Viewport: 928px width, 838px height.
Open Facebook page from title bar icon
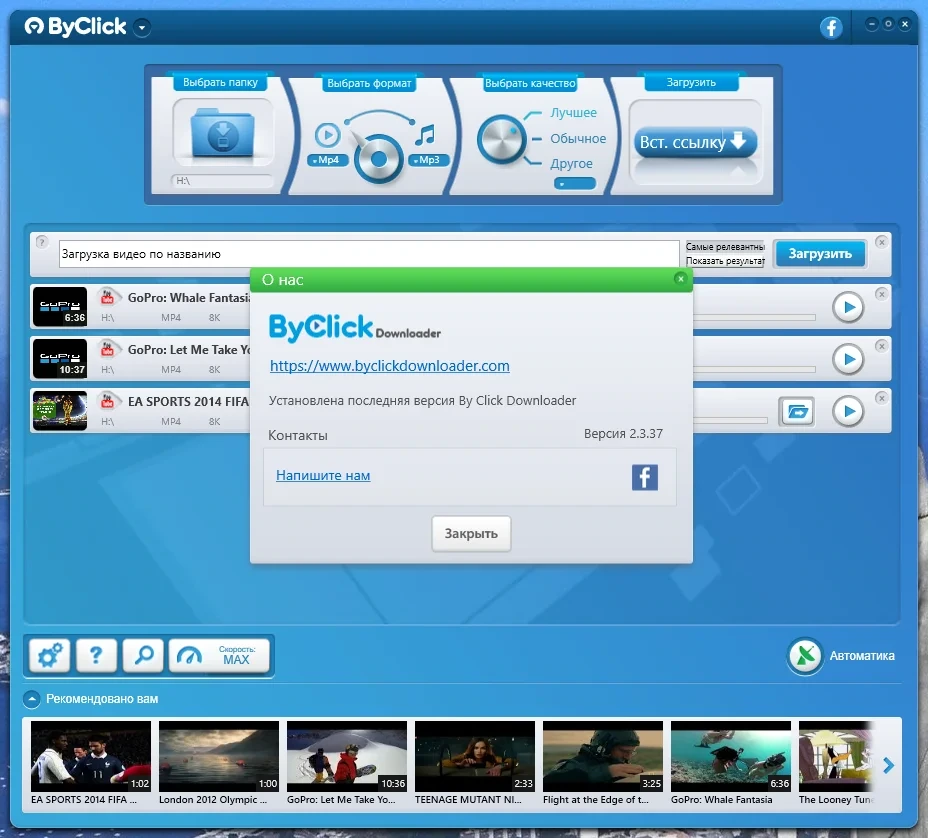click(831, 27)
